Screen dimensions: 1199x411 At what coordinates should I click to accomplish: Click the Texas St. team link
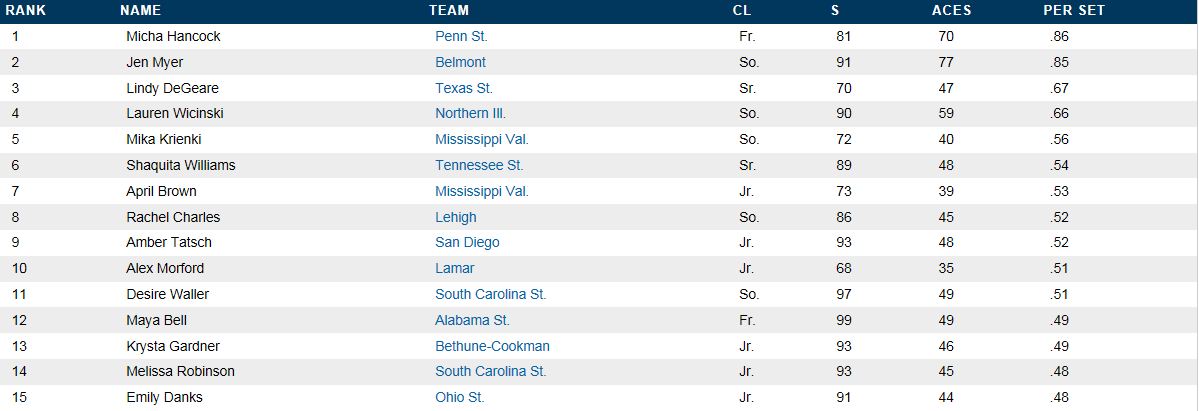point(464,88)
